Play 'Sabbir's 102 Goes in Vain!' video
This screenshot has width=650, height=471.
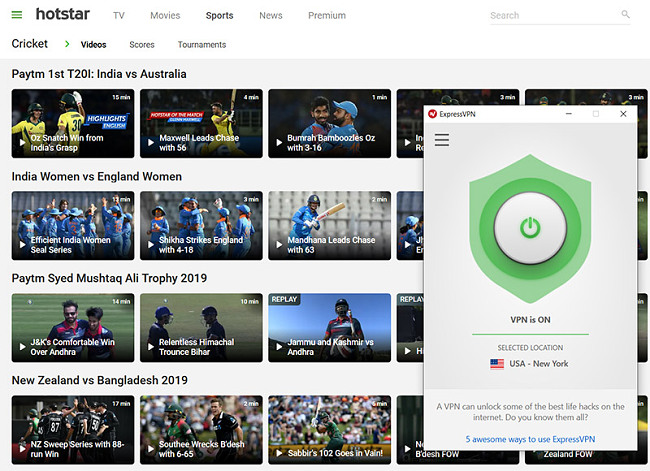coord(330,430)
